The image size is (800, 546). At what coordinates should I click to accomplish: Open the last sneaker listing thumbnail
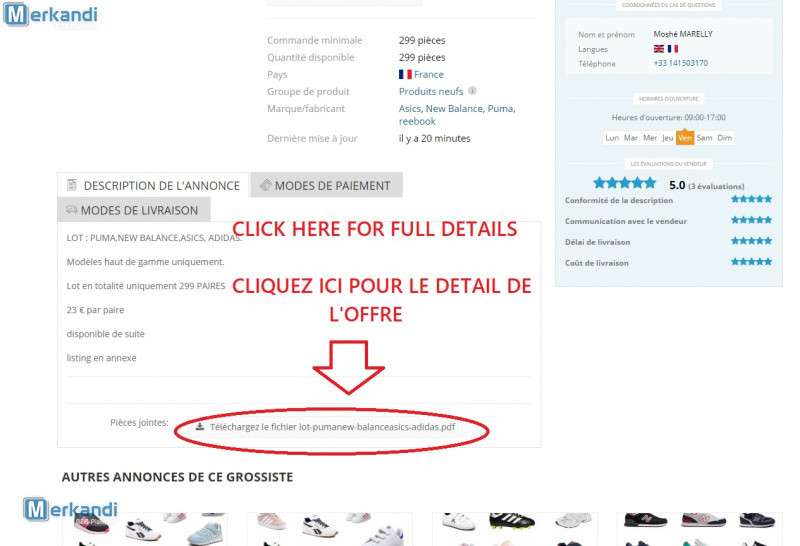point(699,529)
